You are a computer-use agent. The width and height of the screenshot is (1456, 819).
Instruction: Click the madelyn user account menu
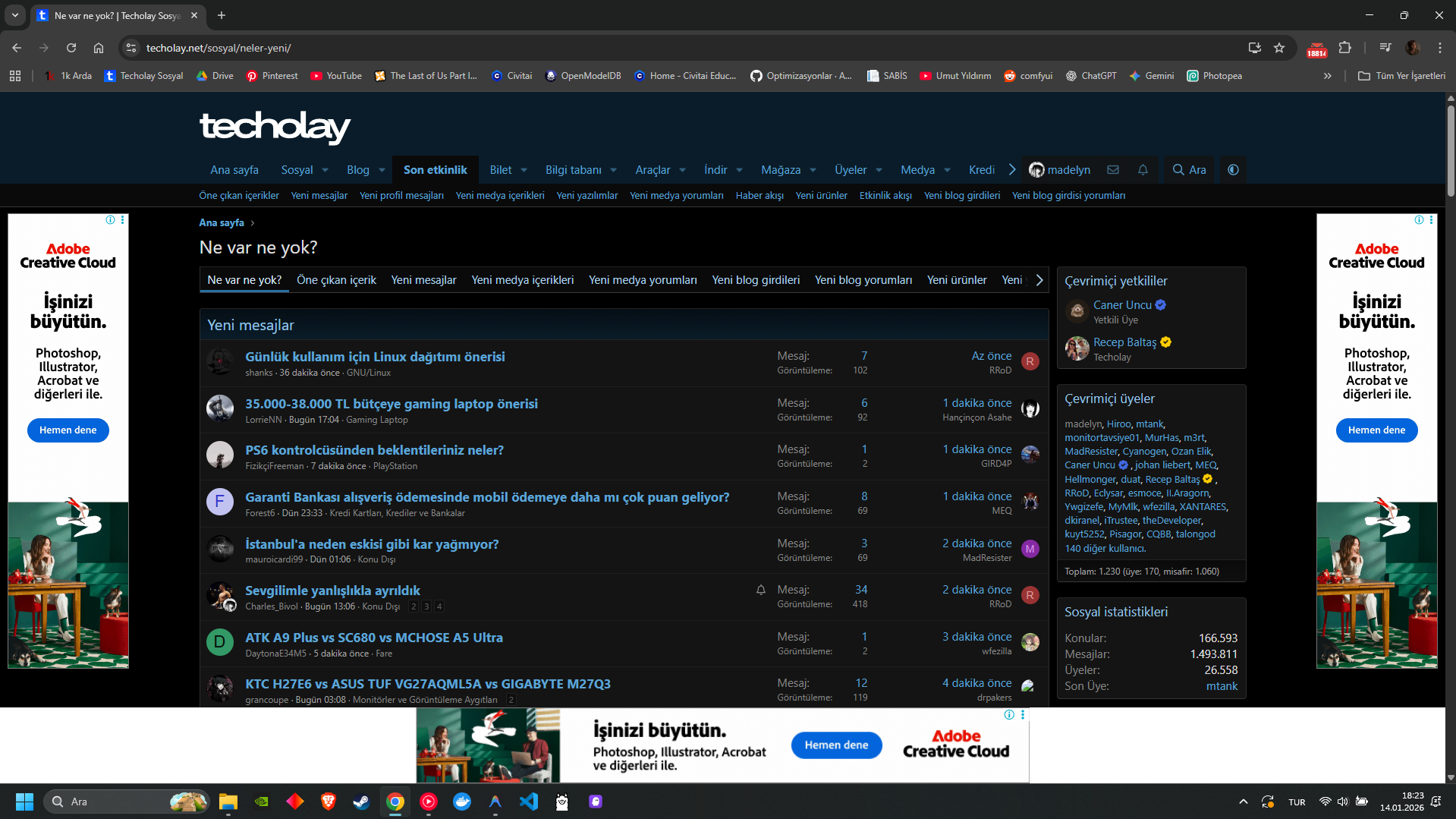click(x=1059, y=170)
